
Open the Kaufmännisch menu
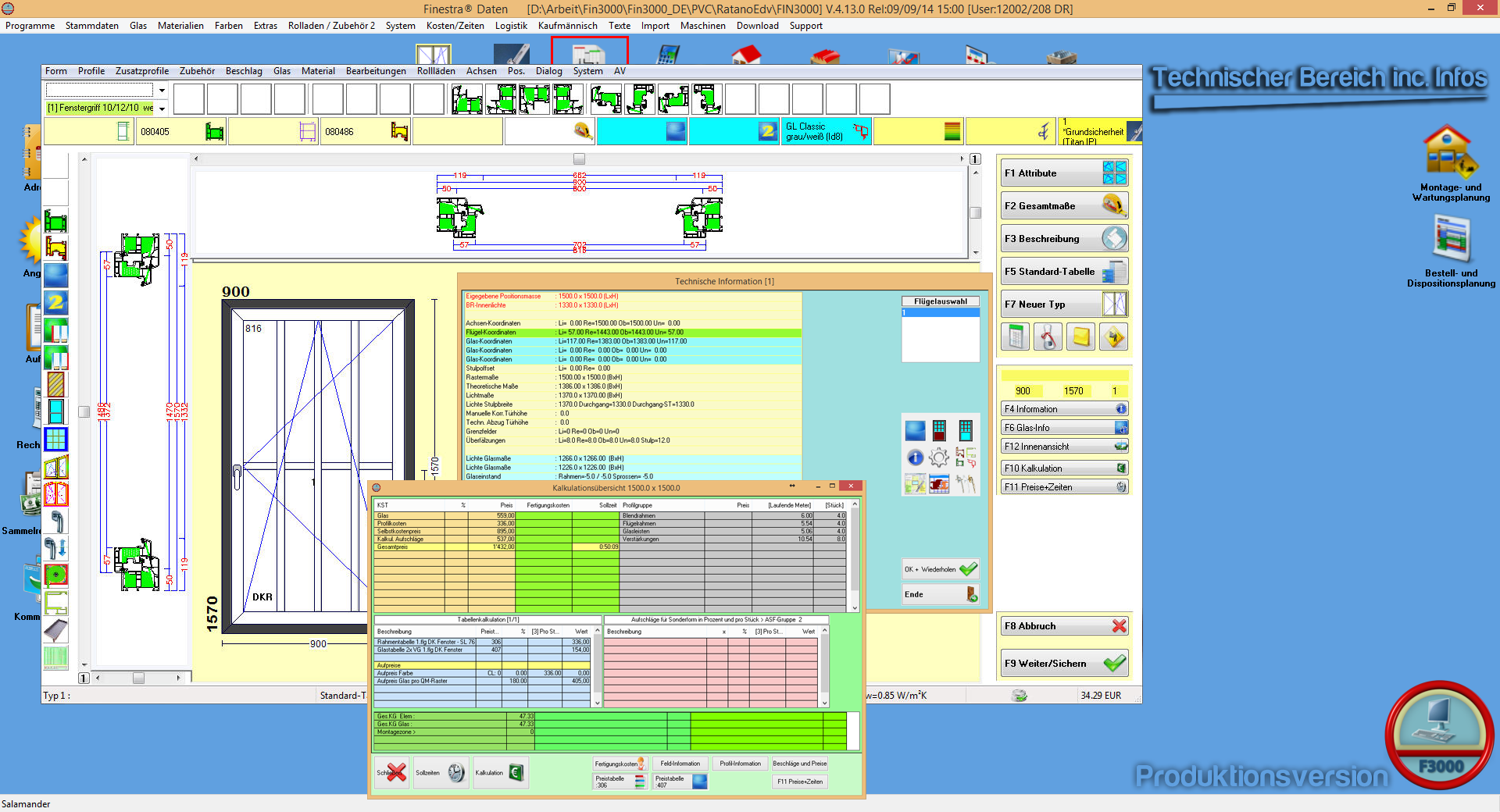coord(568,26)
